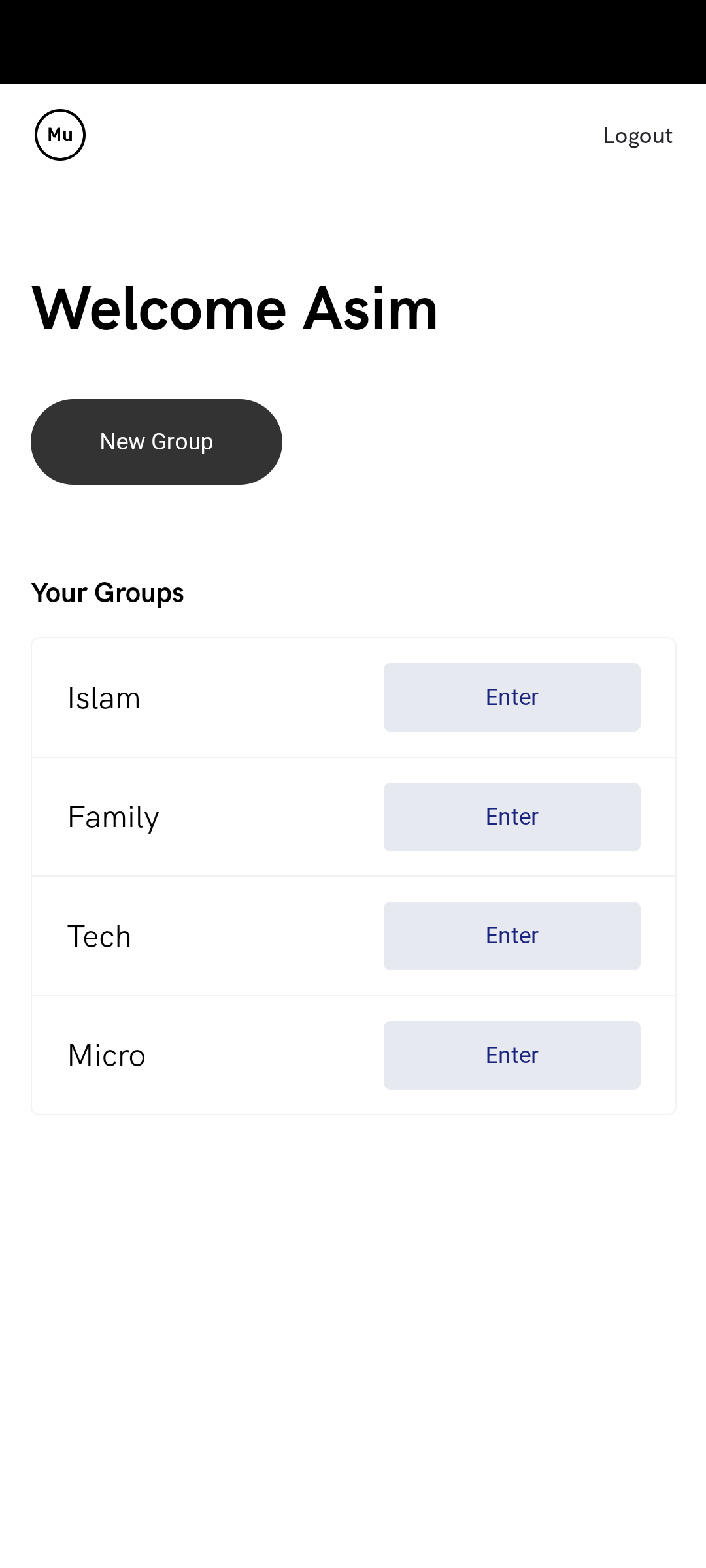706x1568 pixels.
Task: Select the Tech group name
Action: (x=99, y=936)
